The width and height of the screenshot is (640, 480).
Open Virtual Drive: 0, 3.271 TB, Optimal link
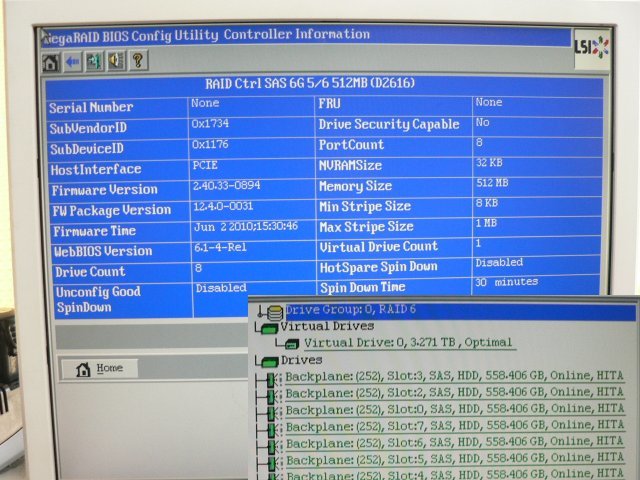pos(408,342)
